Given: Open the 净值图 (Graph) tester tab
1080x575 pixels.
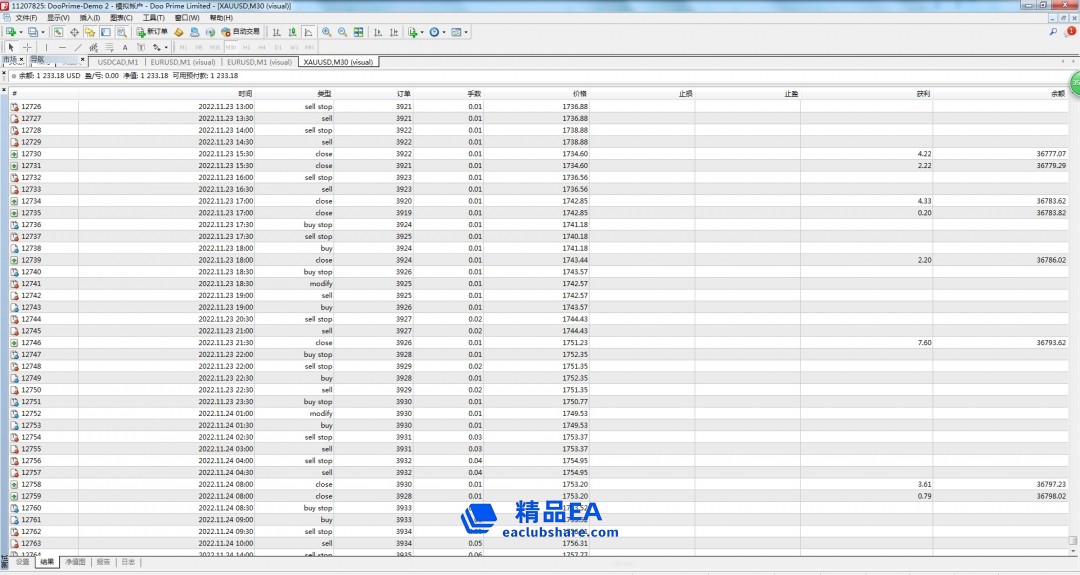Looking at the screenshot, I should (x=75, y=562).
